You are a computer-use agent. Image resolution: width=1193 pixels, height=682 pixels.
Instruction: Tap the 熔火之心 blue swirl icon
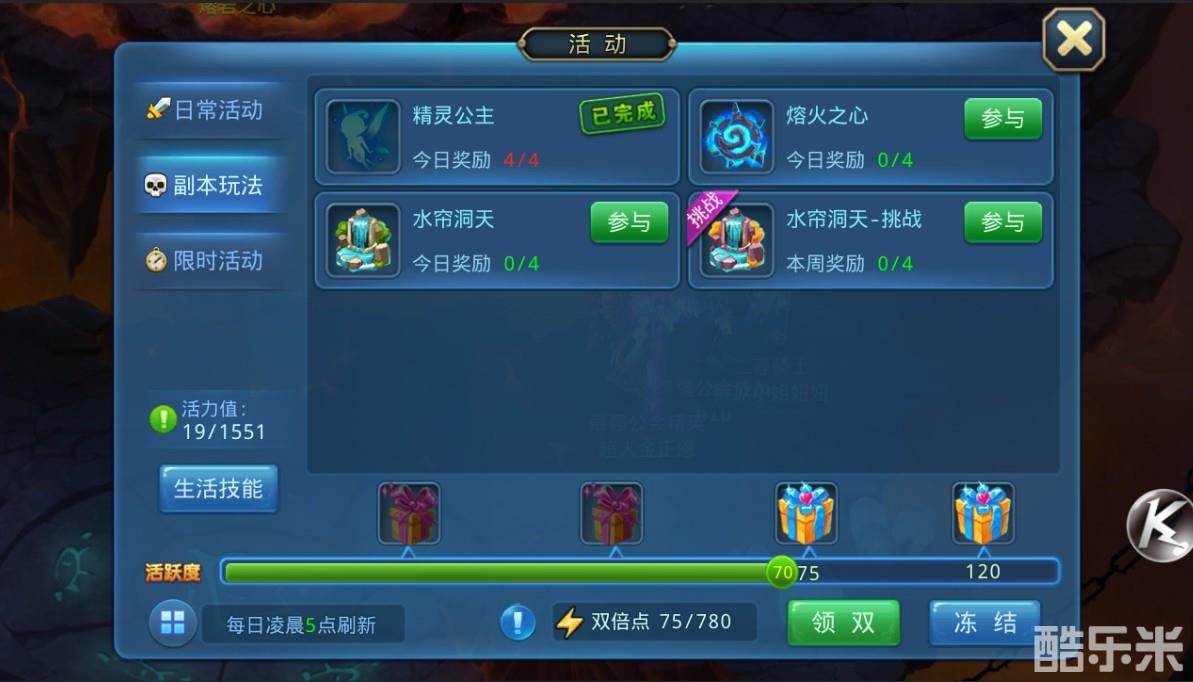pos(736,137)
